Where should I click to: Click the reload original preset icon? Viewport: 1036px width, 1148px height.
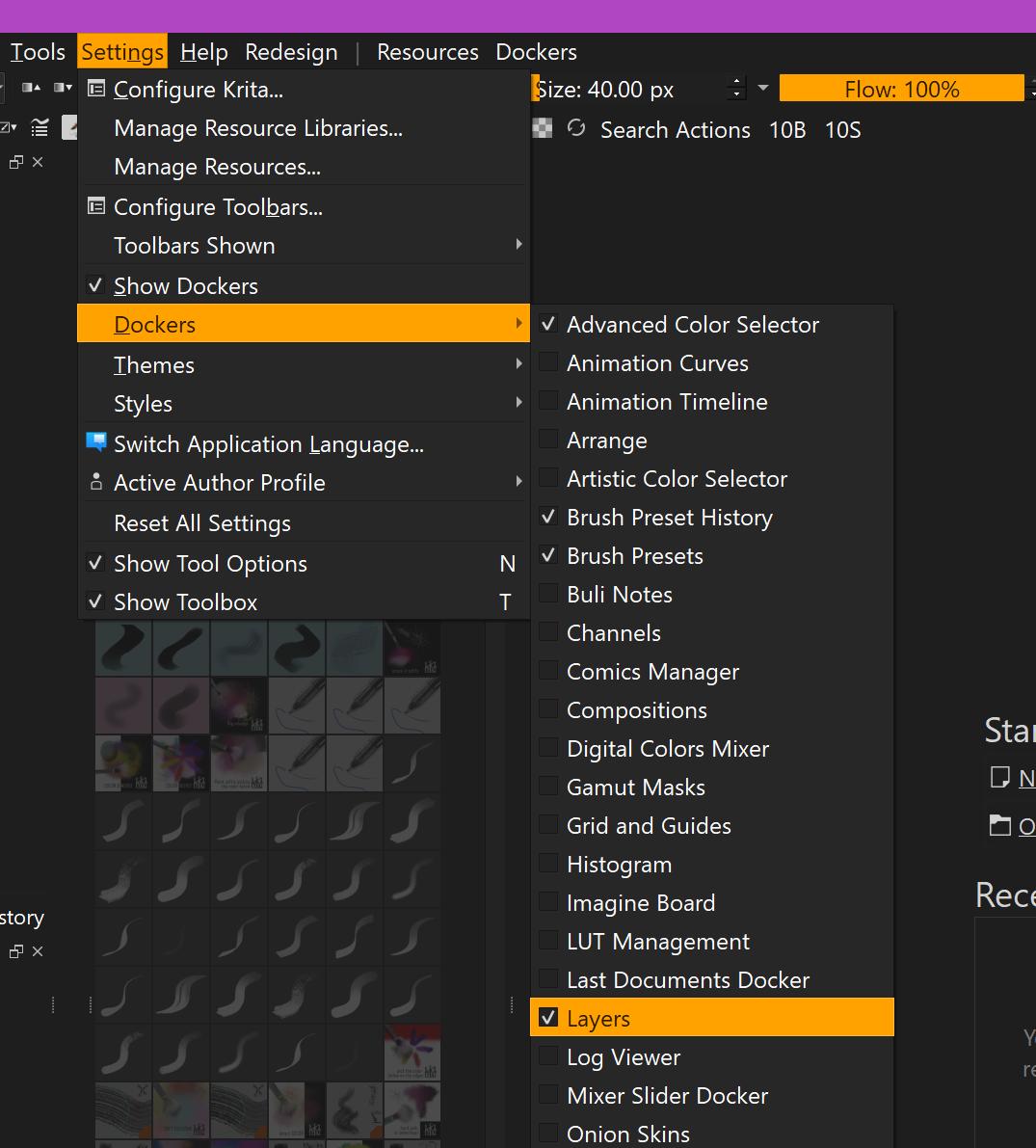[576, 128]
